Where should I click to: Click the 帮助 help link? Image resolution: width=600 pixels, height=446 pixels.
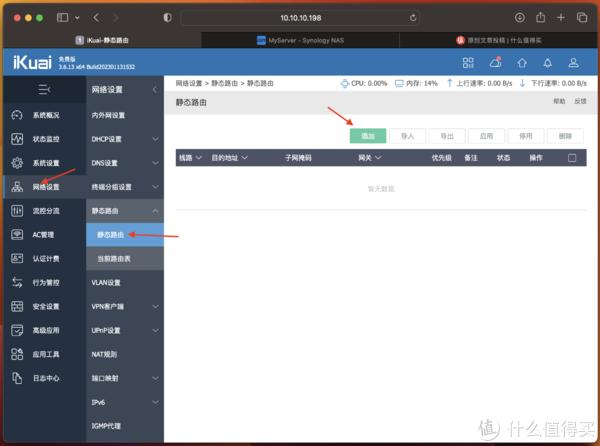pyautogui.click(x=559, y=102)
